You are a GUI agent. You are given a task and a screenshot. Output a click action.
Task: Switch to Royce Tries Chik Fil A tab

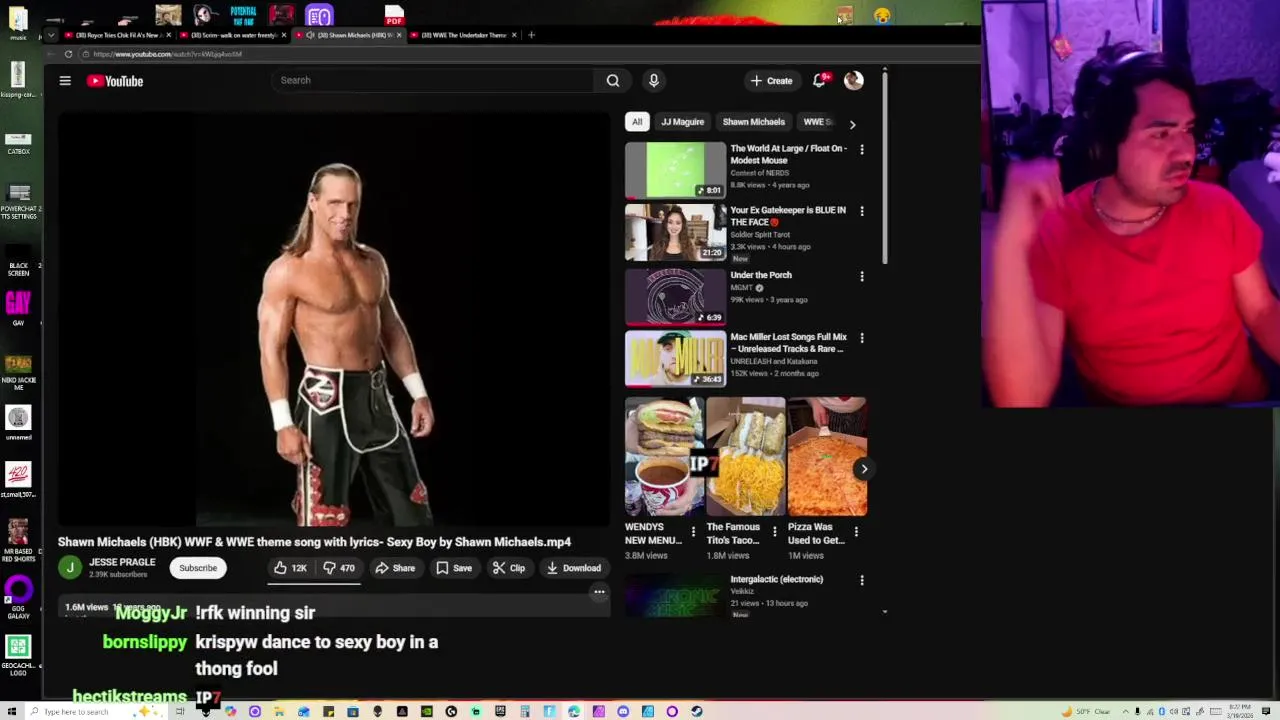tap(118, 35)
